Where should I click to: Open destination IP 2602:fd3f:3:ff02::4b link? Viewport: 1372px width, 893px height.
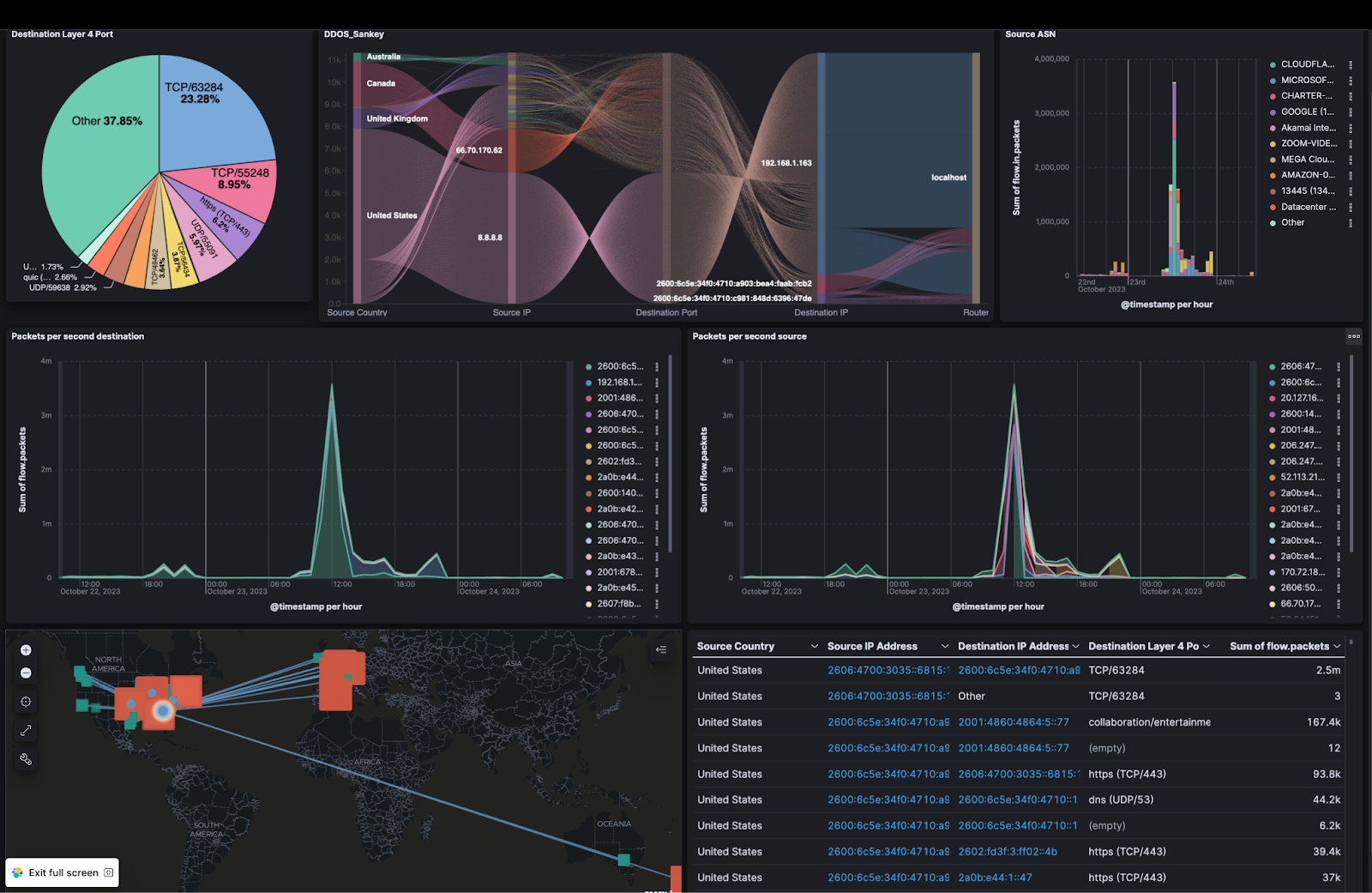1008,852
